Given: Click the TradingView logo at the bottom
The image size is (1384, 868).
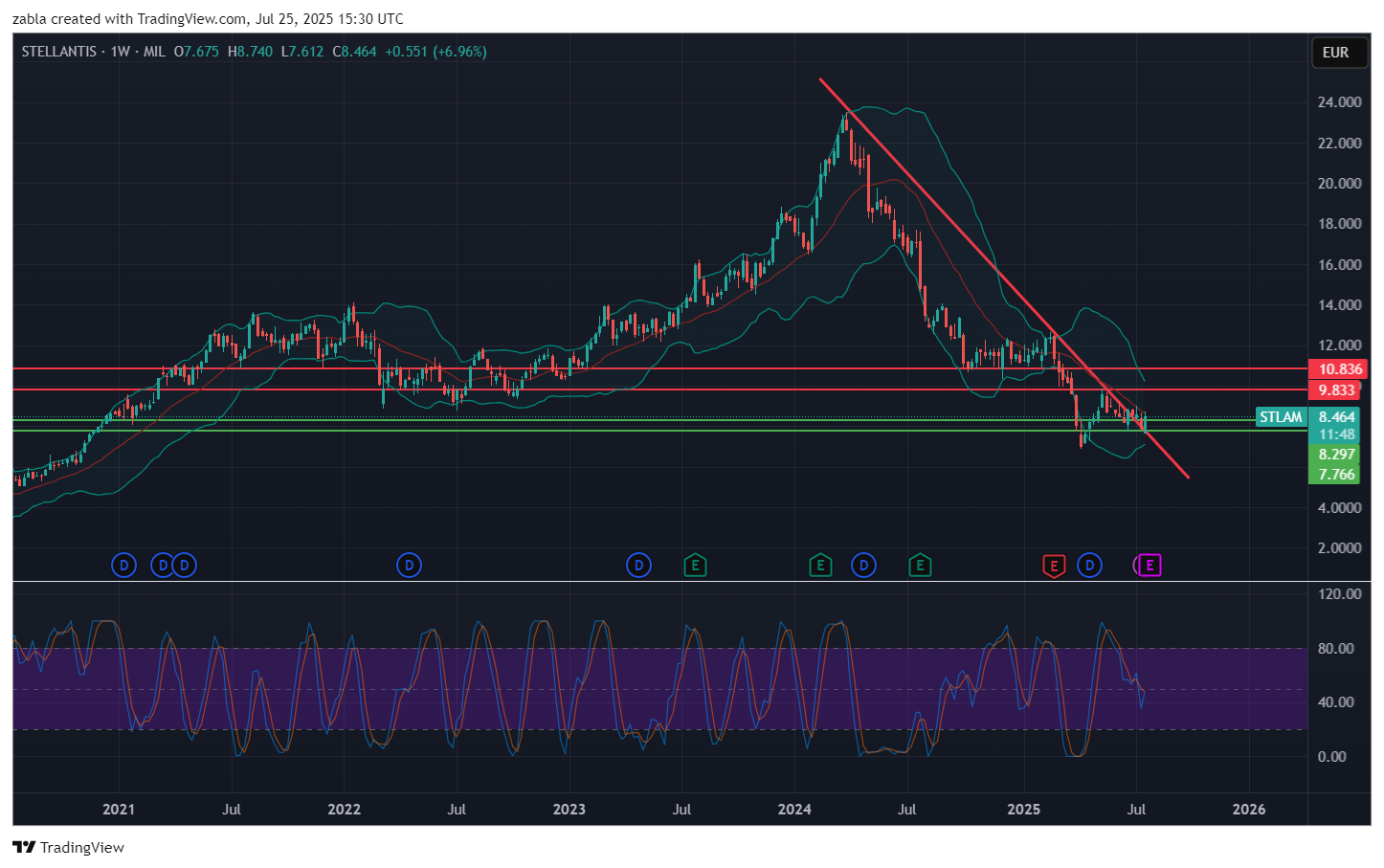Looking at the screenshot, I should (x=68, y=848).
